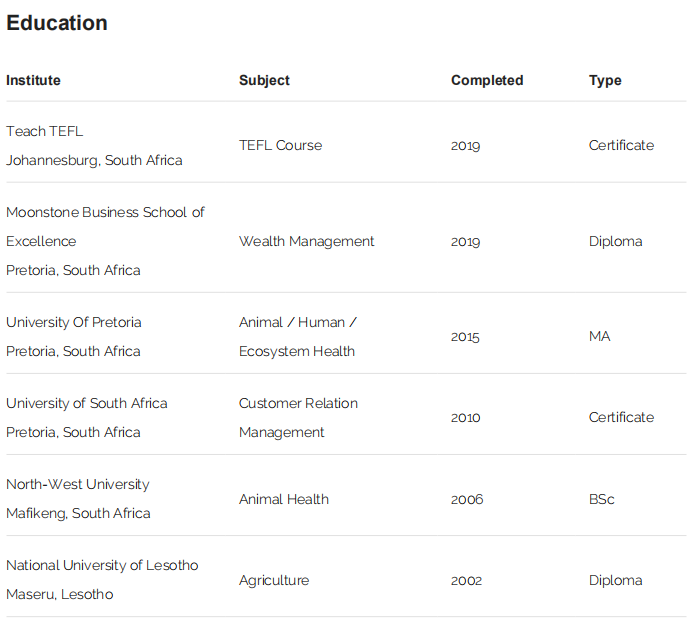Select the North-West University entry
This screenshot has width=695, height=629.
tap(78, 484)
